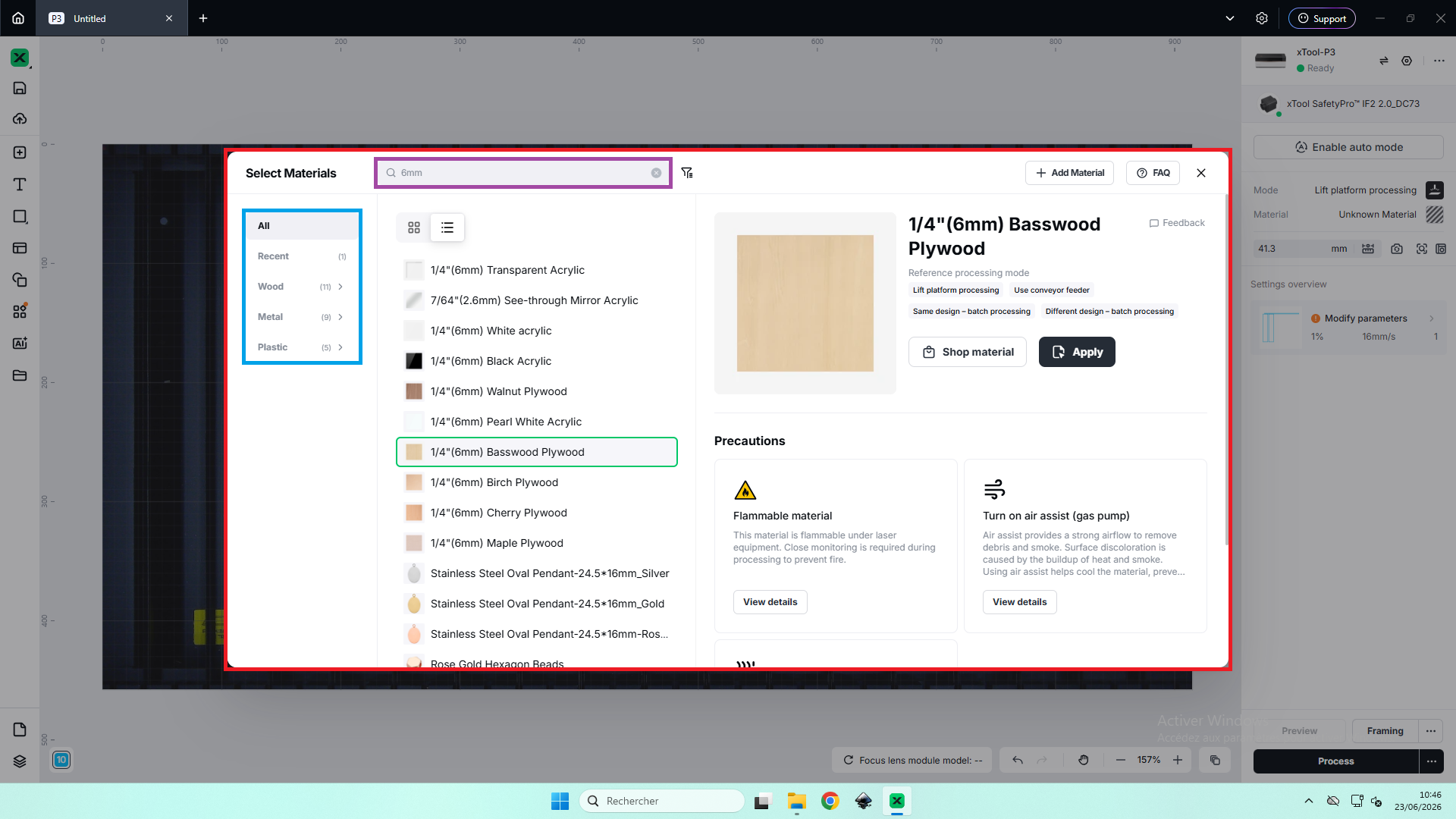Zoom out with the minus icon

click(1120, 760)
